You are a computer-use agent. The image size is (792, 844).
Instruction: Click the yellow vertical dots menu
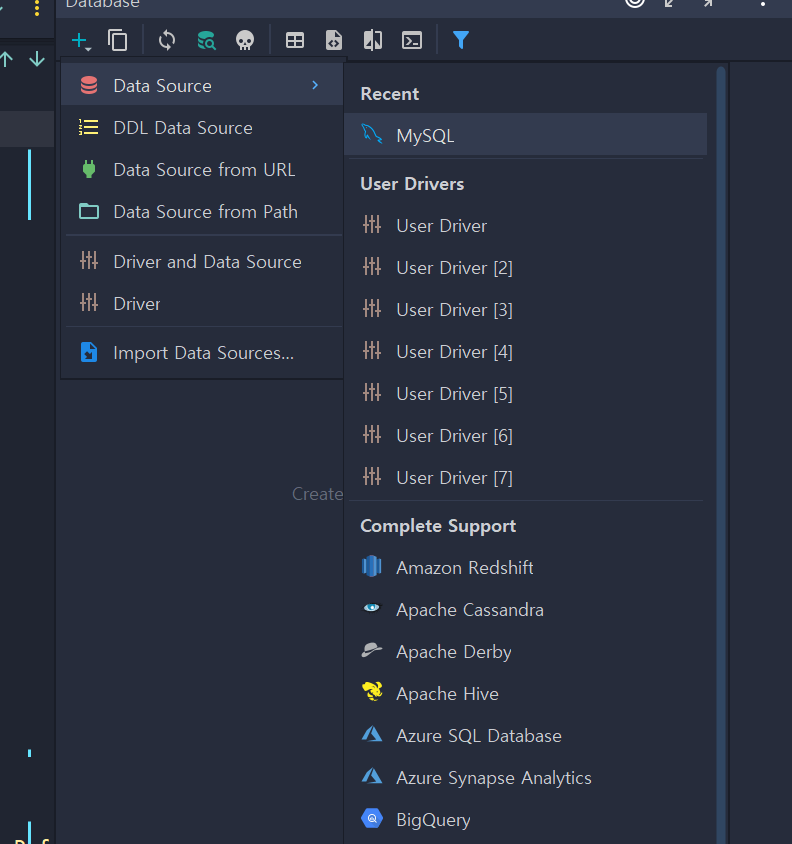click(37, 8)
